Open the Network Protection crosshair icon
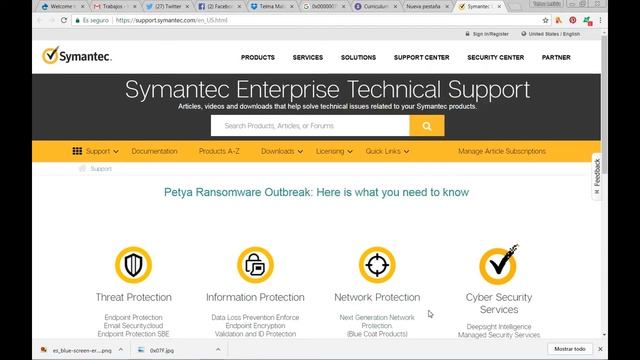640x360 pixels. 377,265
